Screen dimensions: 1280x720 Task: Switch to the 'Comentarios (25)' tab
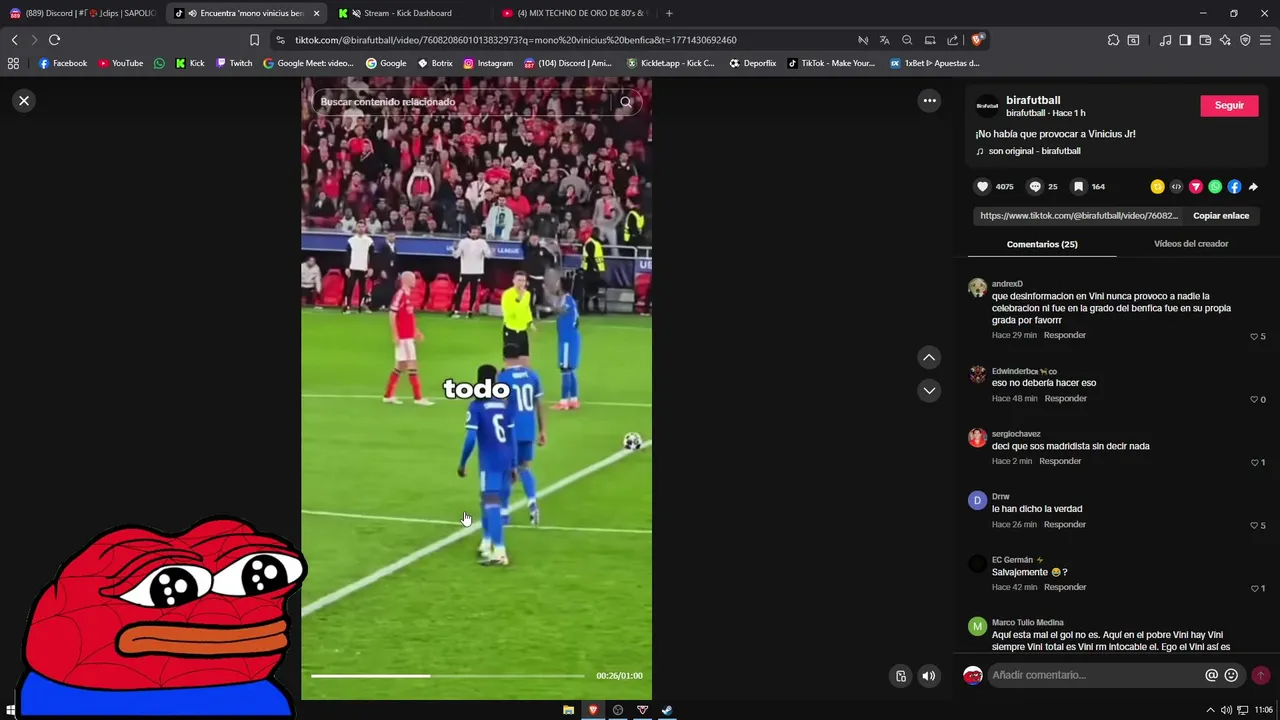tap(1042, 244)
